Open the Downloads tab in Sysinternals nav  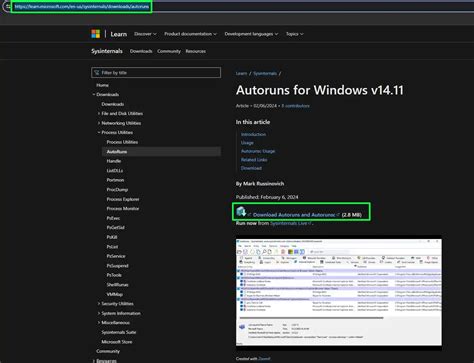tap(141, 51)
